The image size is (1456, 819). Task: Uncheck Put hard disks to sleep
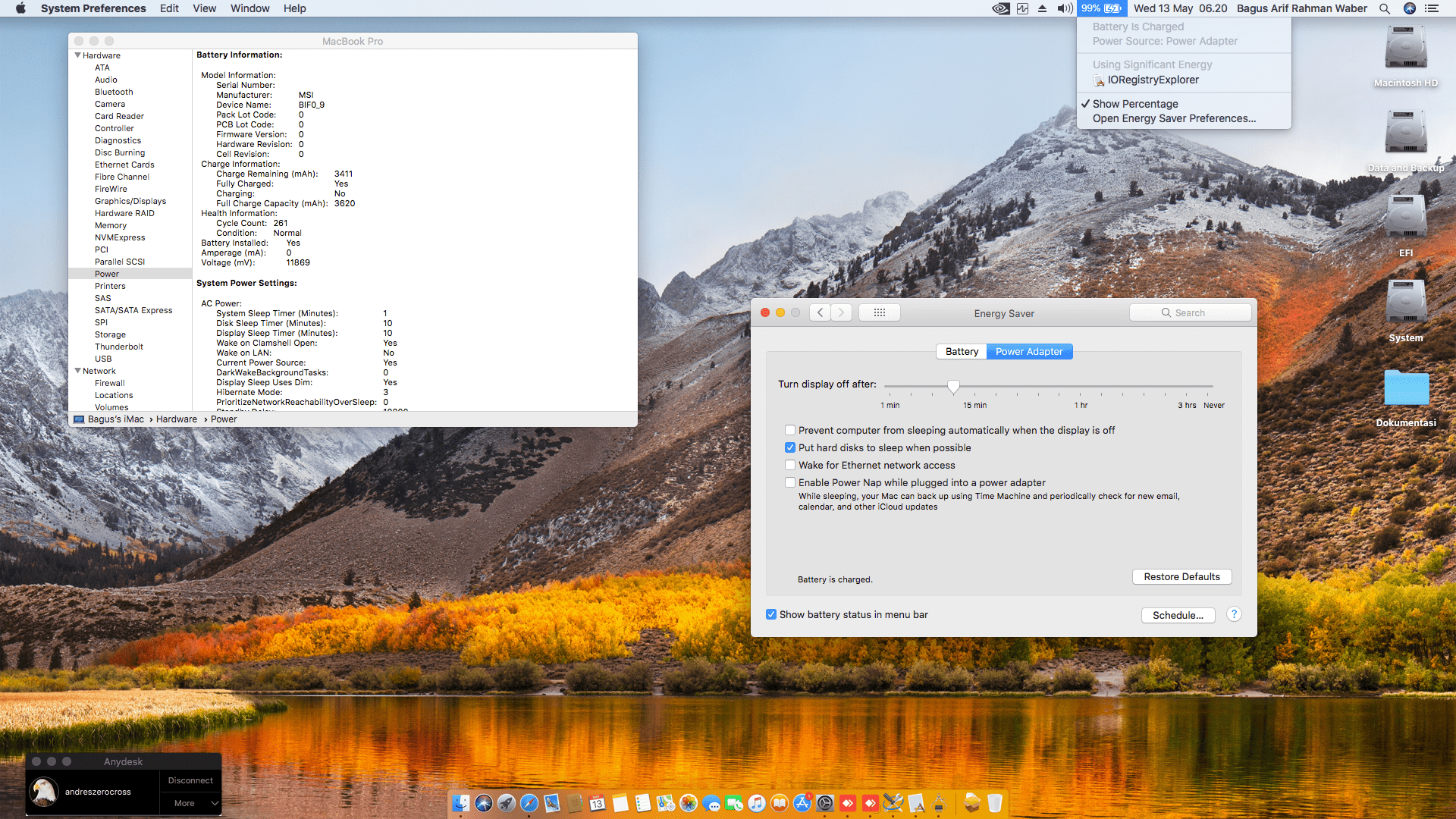click(x=790, y=447)
